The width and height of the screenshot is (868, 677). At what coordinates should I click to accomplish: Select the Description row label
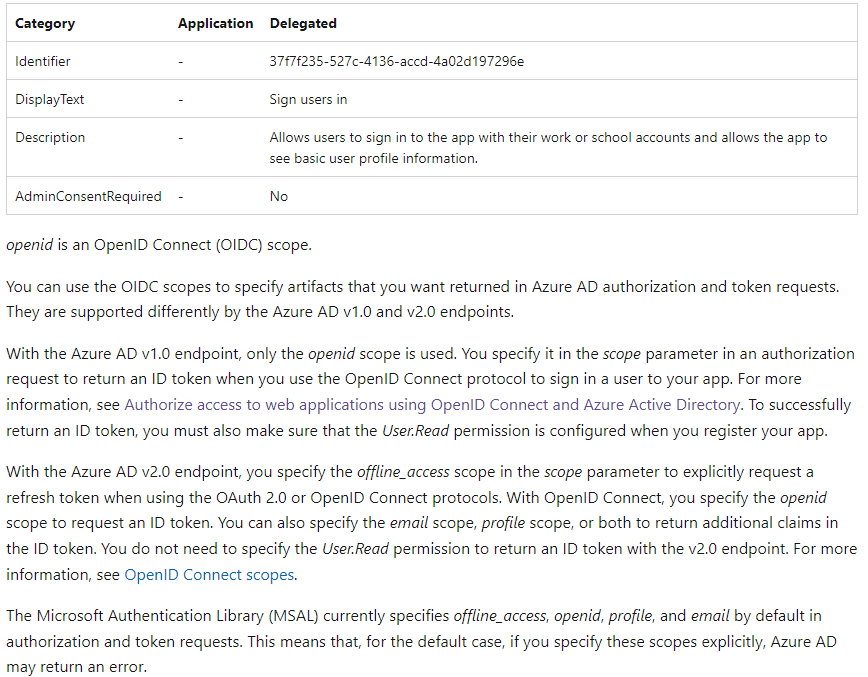(50, 137)
